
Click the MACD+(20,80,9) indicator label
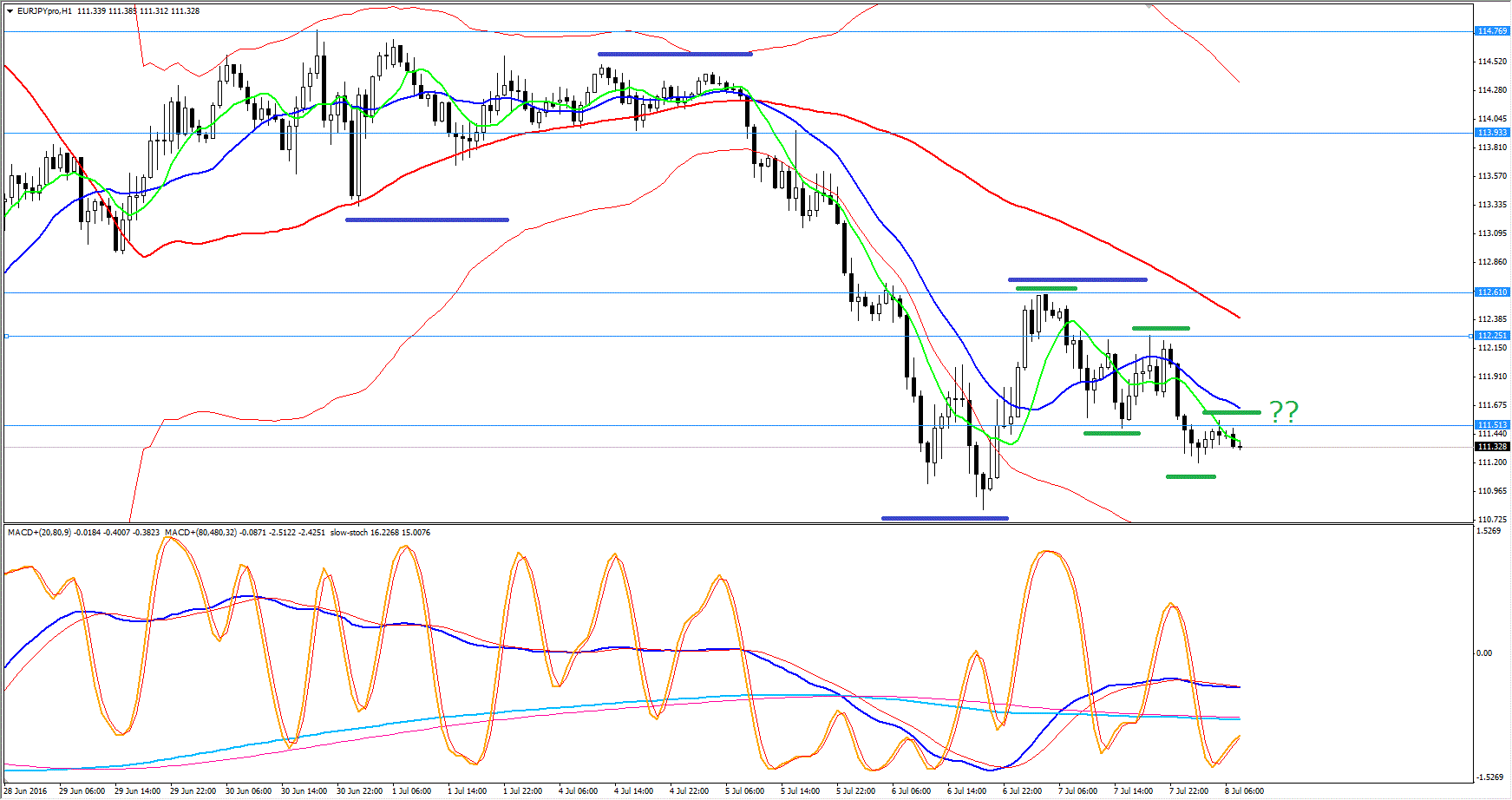point(40,533)
